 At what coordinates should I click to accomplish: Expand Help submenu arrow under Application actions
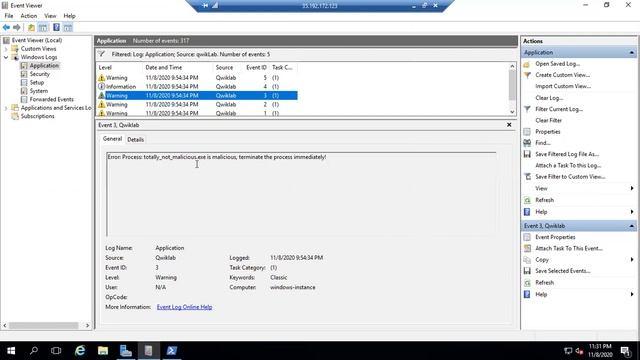[x=632, y=212]
